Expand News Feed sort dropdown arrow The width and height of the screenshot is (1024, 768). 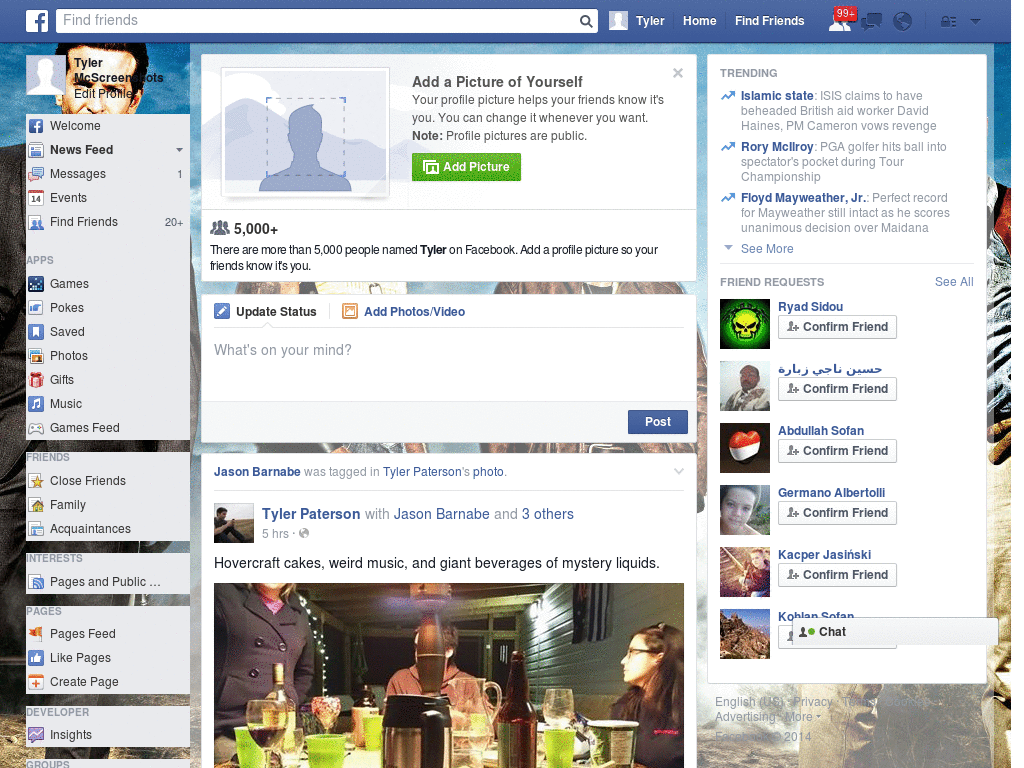179,150
